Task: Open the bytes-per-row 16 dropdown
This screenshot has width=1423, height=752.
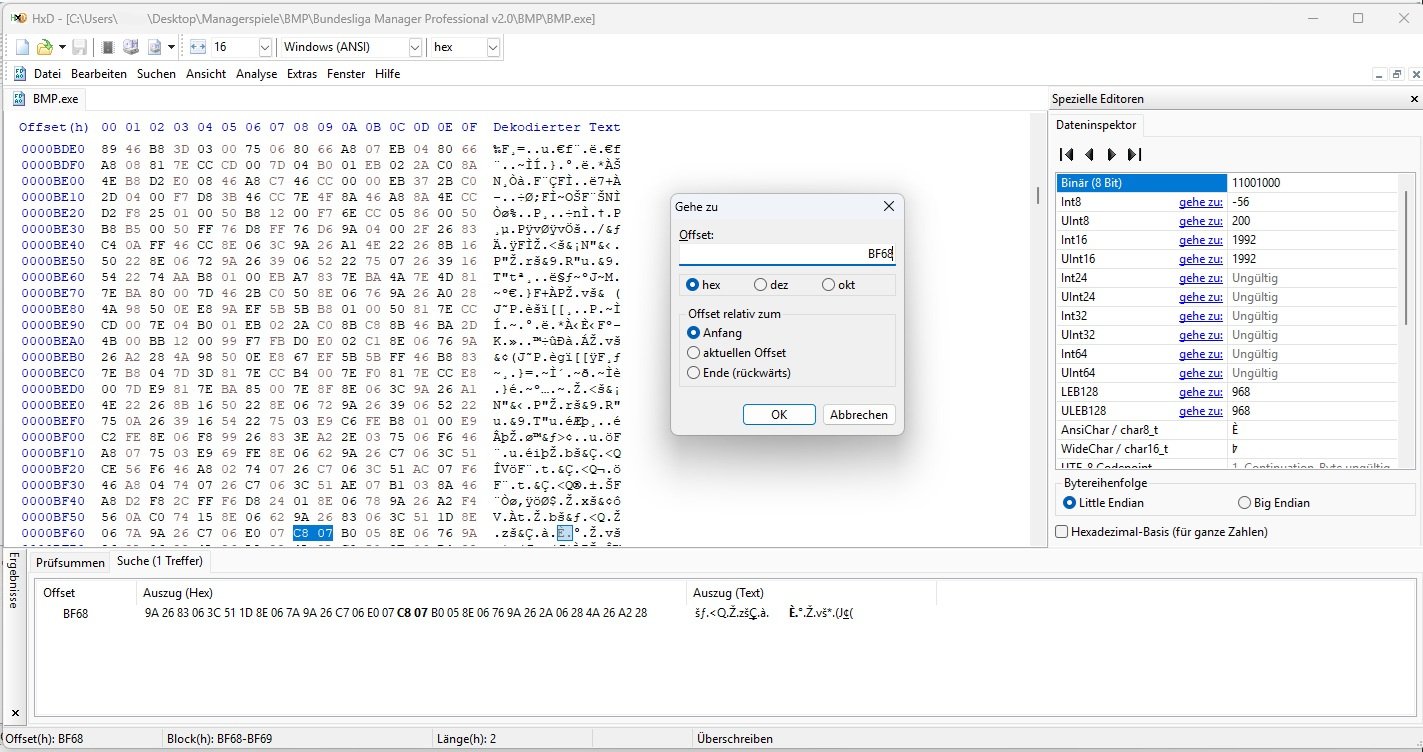Action: (x=265, y=47)
